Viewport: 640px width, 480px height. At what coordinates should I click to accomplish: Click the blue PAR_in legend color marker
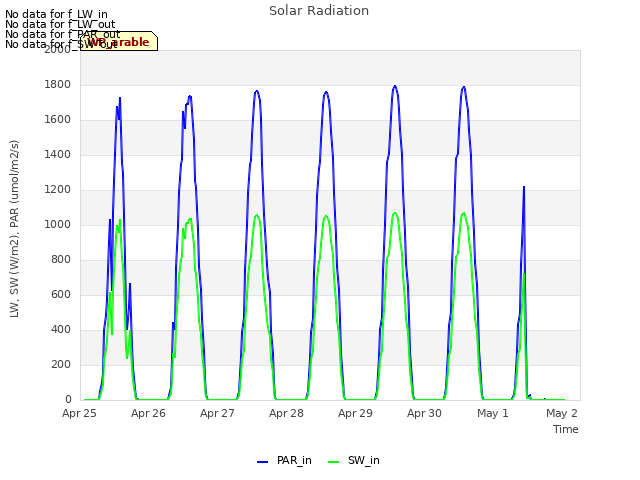point(262,462)
